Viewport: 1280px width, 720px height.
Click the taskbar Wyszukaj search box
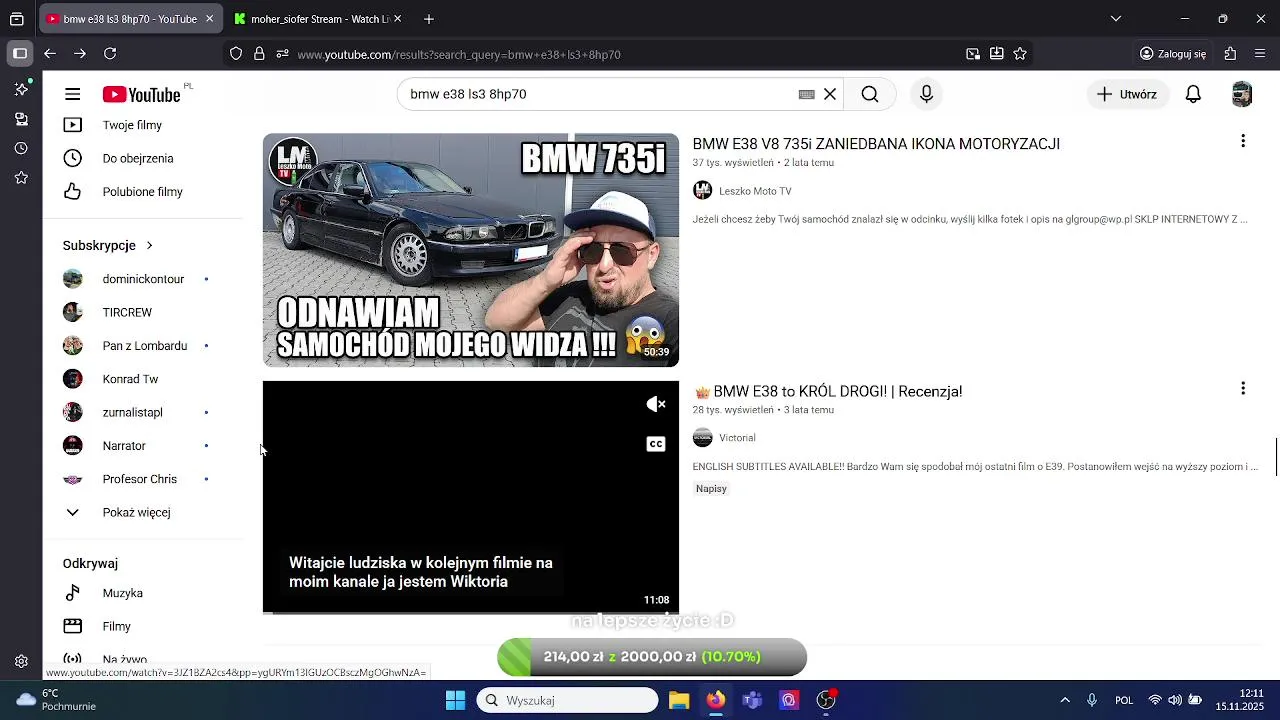pos(567,700)
